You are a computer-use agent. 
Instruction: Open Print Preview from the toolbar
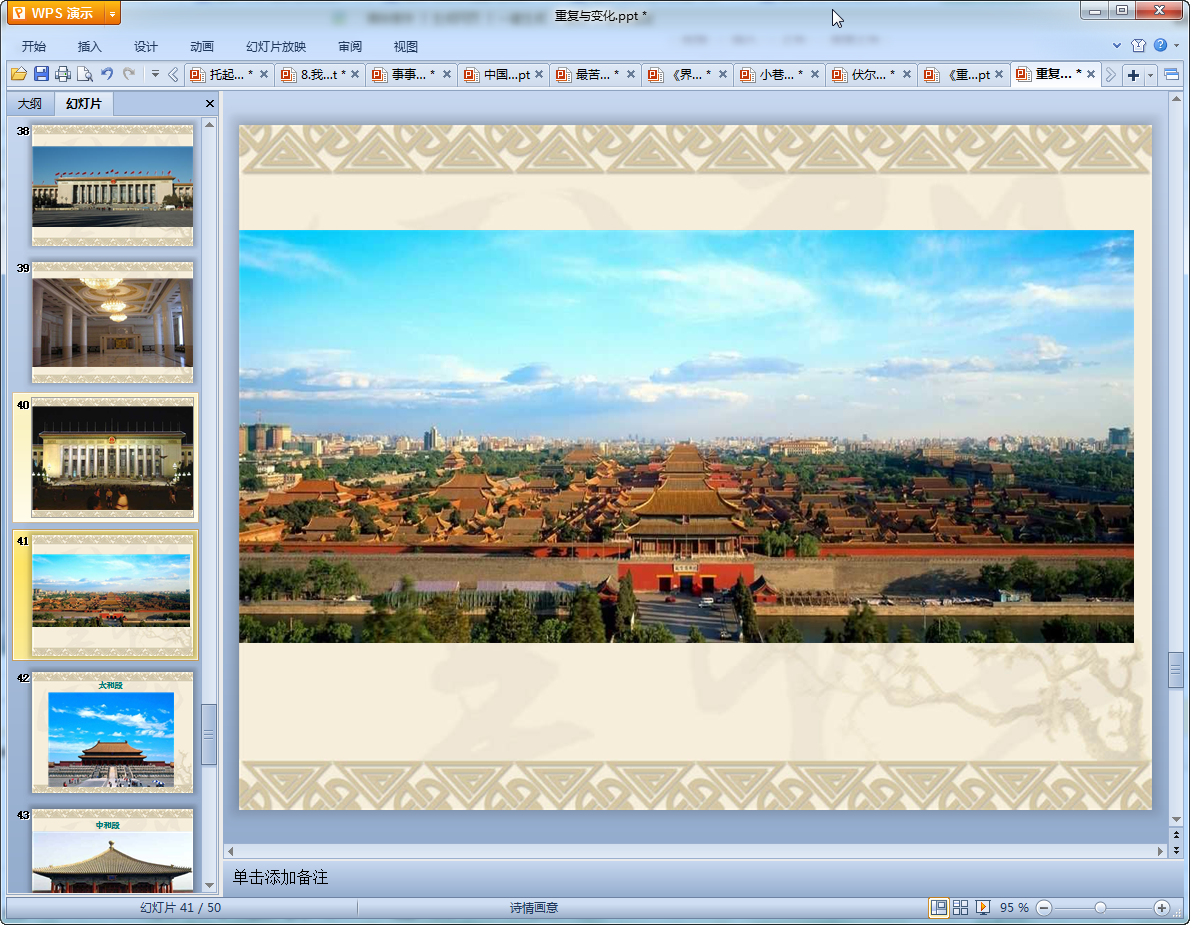[x=85, y=74]
